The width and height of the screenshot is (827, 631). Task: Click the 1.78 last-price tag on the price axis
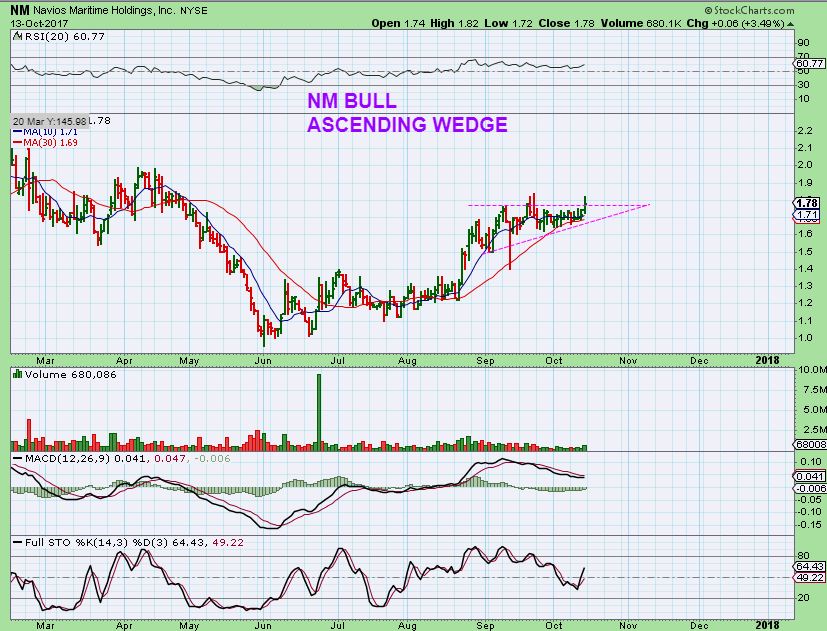808,203
